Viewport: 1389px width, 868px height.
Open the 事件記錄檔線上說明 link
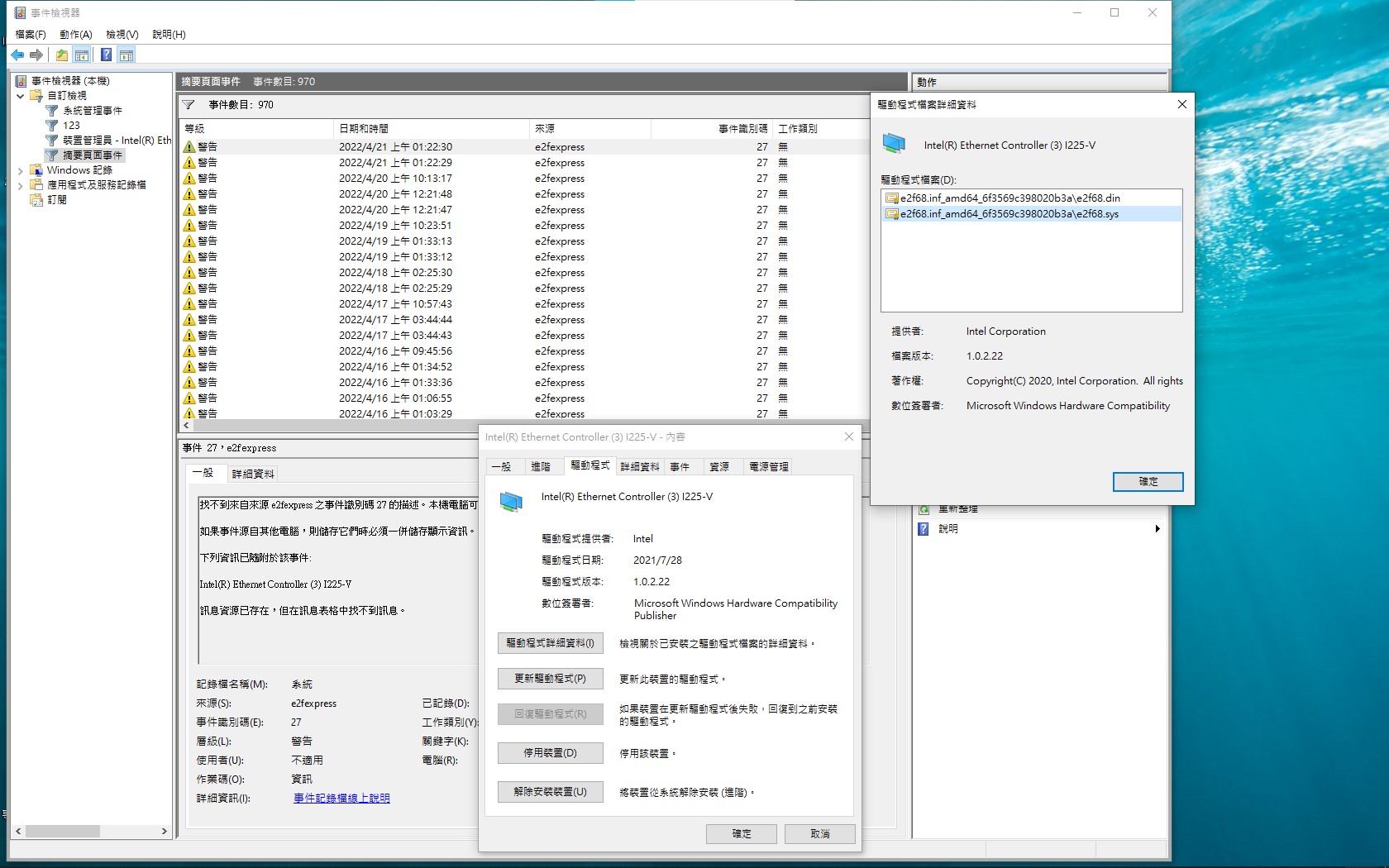[x=341, y=798]
